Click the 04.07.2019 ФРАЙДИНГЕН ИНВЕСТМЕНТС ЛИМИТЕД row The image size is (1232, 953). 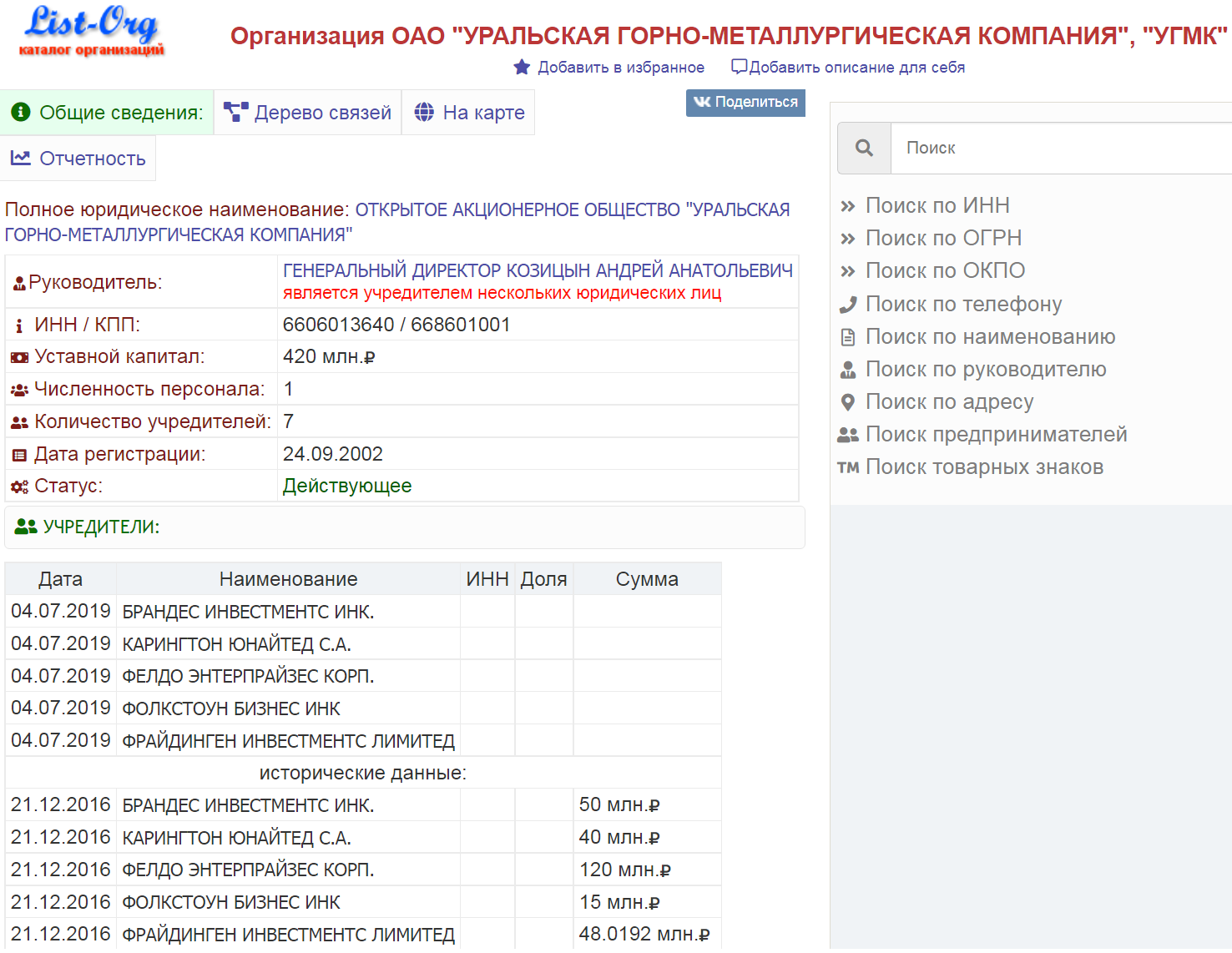pyautogui.click(x=363, y=740)
